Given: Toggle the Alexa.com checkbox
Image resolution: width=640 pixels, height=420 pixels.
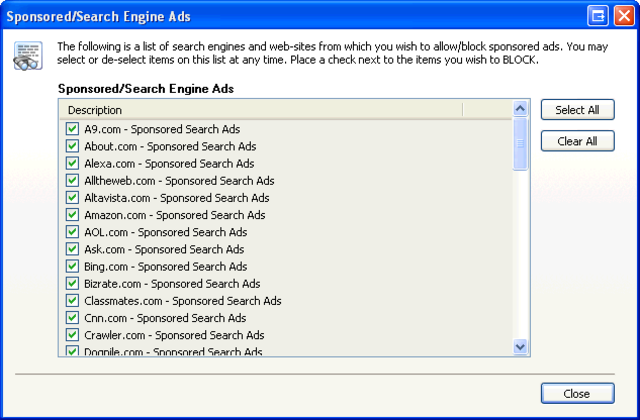Looking at the screenshot, I should coord(72,163).
